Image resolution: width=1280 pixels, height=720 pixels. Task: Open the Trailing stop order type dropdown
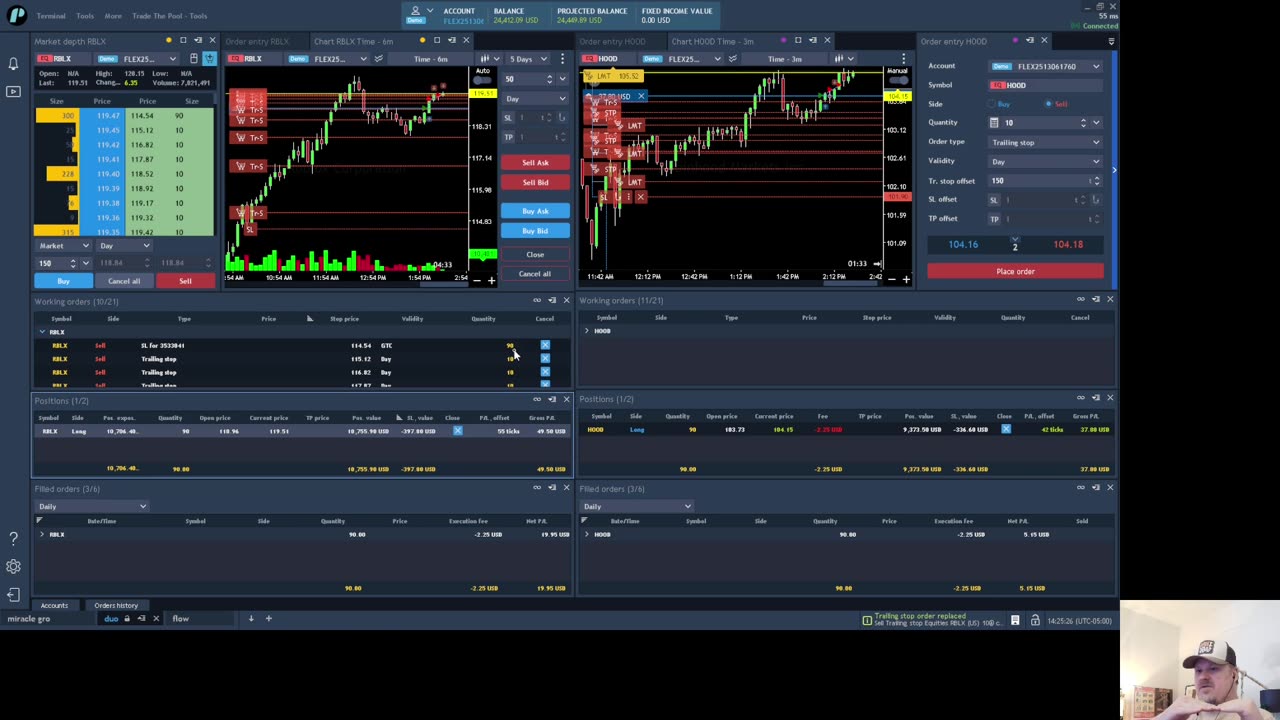point(1045,142)
